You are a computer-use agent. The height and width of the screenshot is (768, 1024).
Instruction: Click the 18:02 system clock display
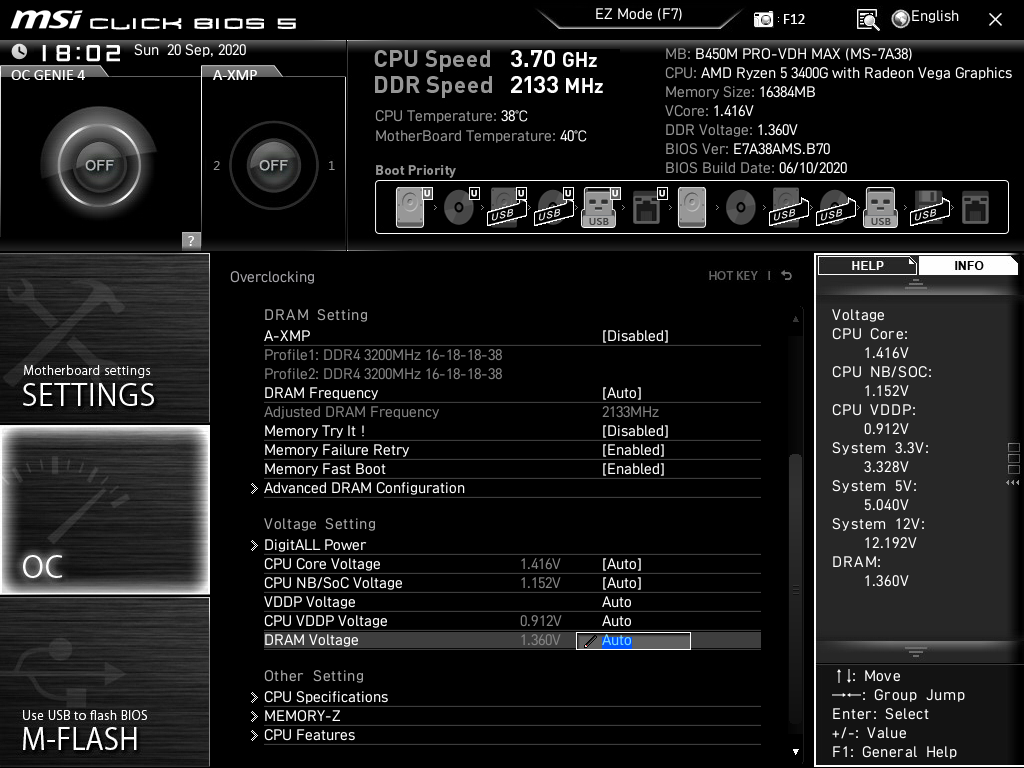[80, 52]
